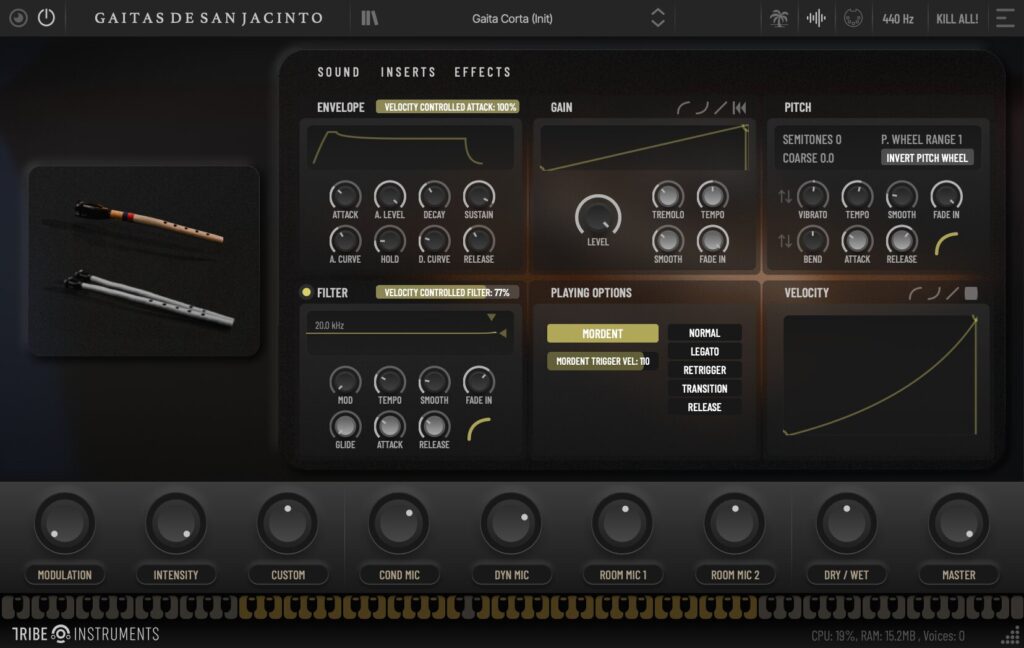Toggle the Mordent button
Image resolution: width=1024 pixels, height=648 pixels.
602,334
